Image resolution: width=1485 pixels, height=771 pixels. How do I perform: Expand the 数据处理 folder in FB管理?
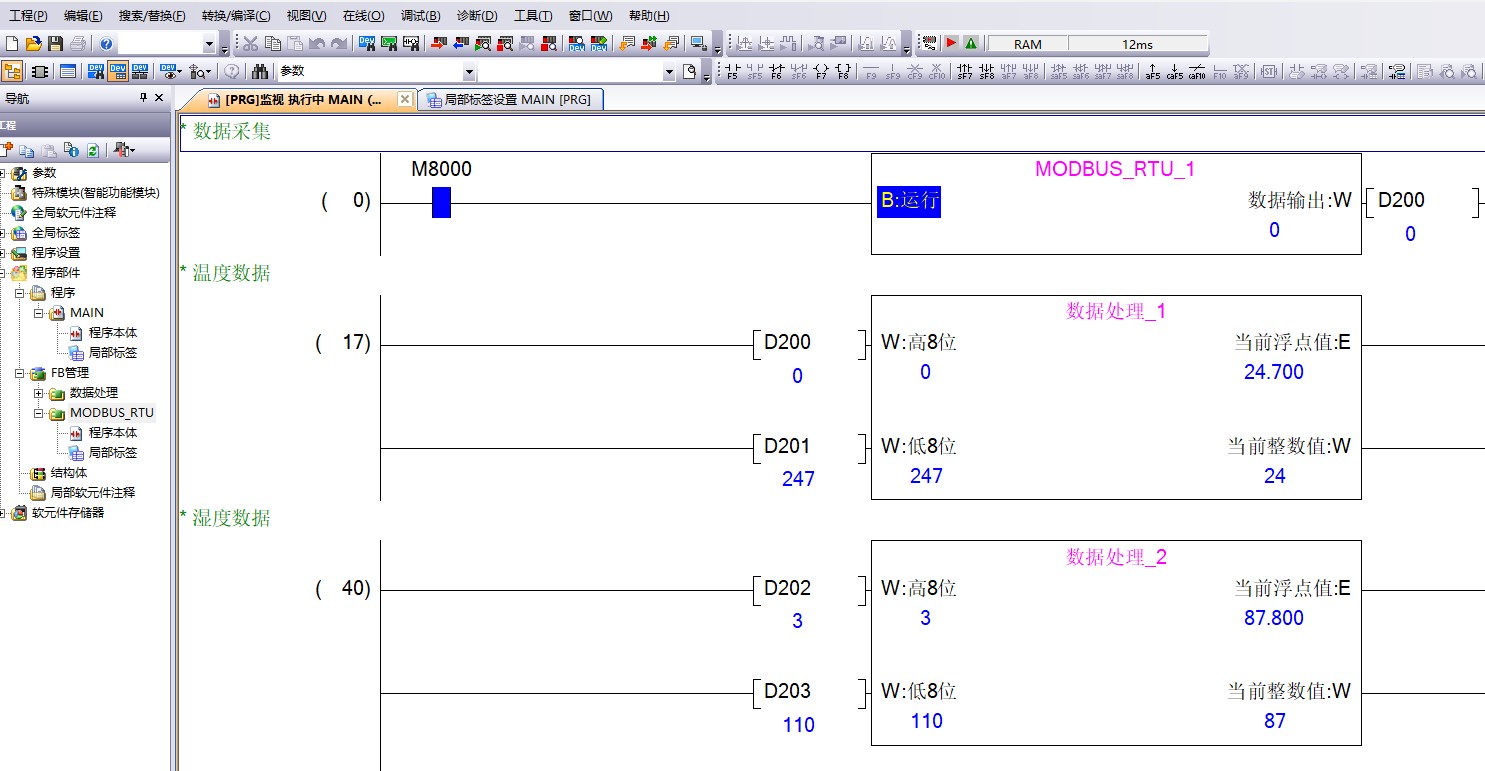(39, 393)
